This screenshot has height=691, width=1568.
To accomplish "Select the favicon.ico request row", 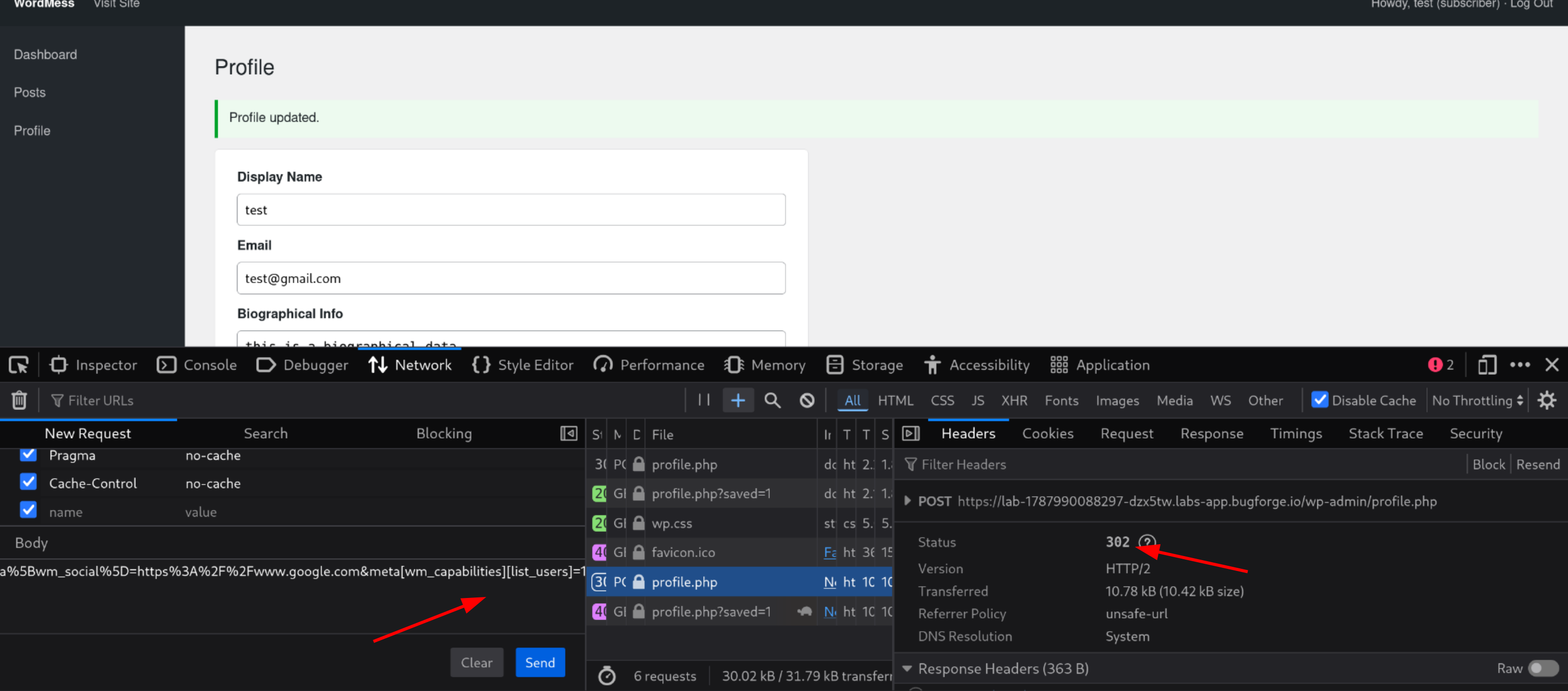I will (x=739, y=552).
